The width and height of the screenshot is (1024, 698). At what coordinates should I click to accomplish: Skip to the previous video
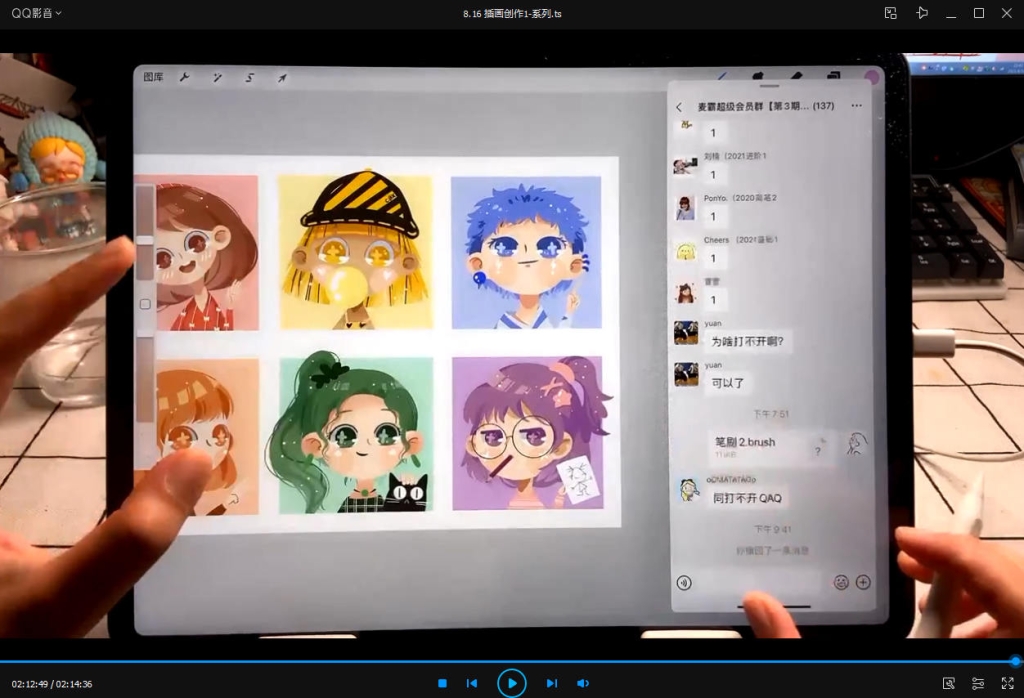click(x=472, y=683)
